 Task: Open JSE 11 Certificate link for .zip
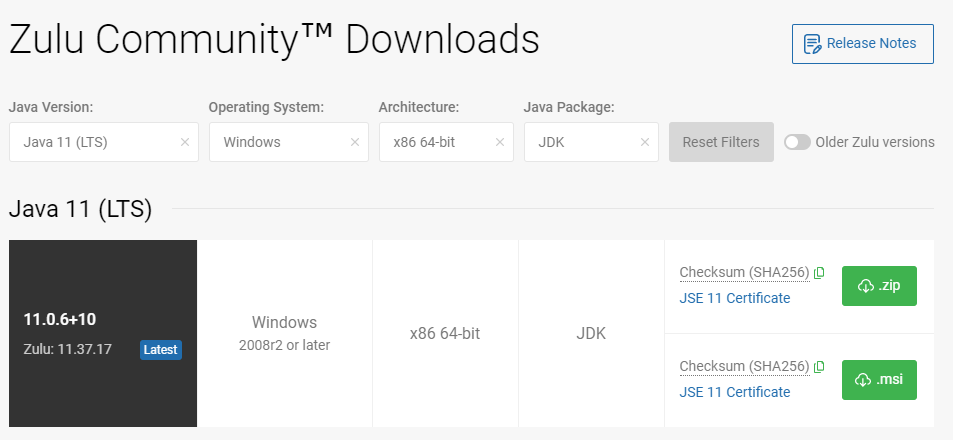click(x=735, y=298)
